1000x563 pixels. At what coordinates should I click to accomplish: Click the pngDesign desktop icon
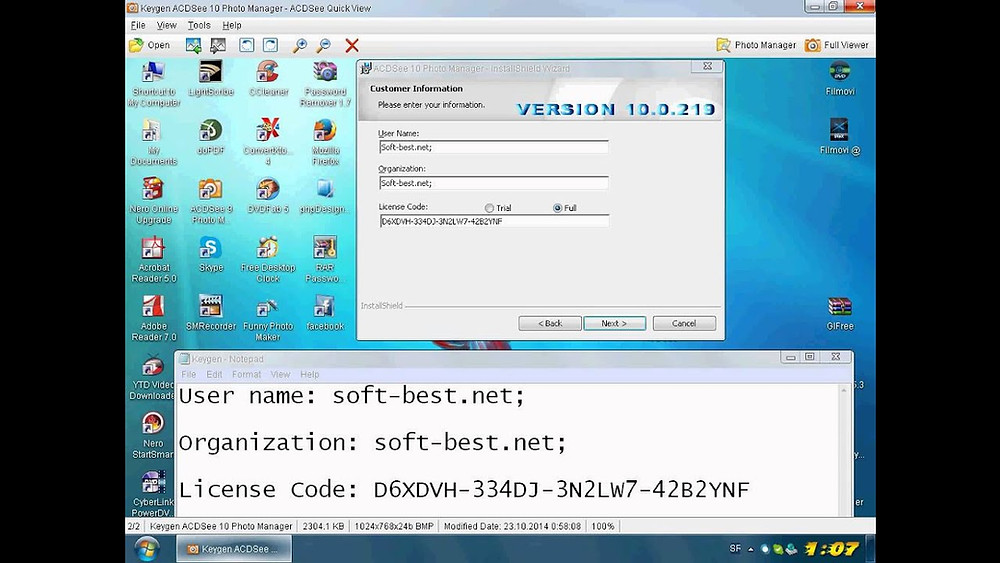click(325, 196)
